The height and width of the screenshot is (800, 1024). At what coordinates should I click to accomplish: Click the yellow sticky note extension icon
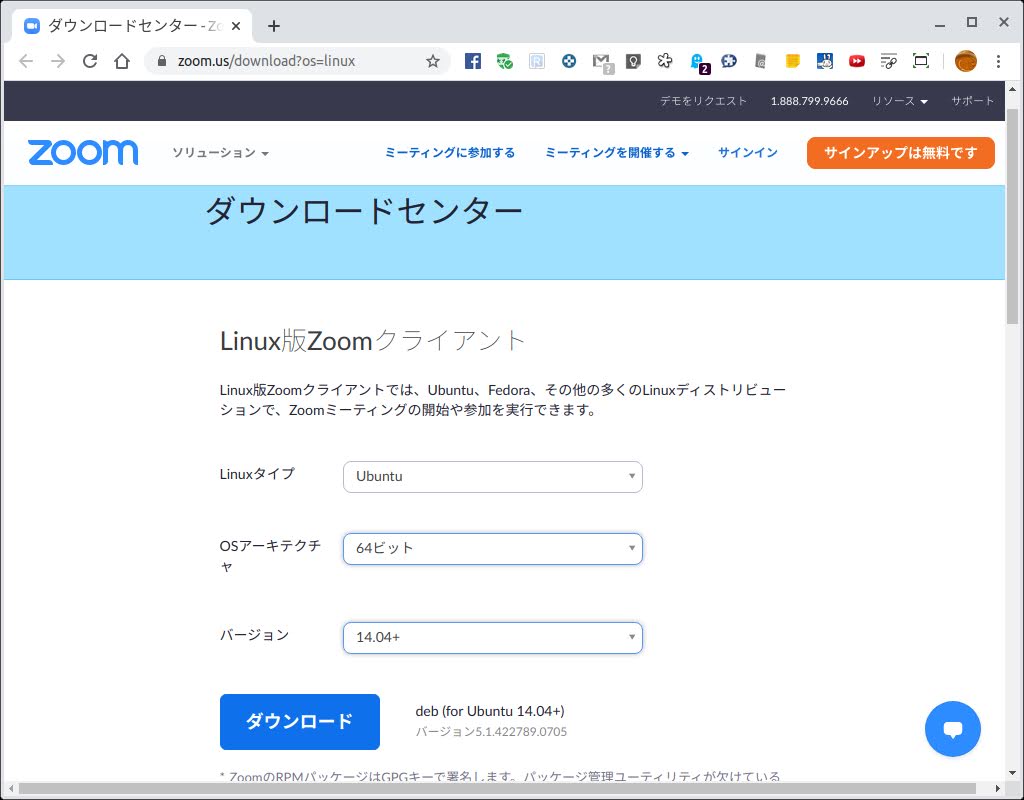tap(792, 61)
